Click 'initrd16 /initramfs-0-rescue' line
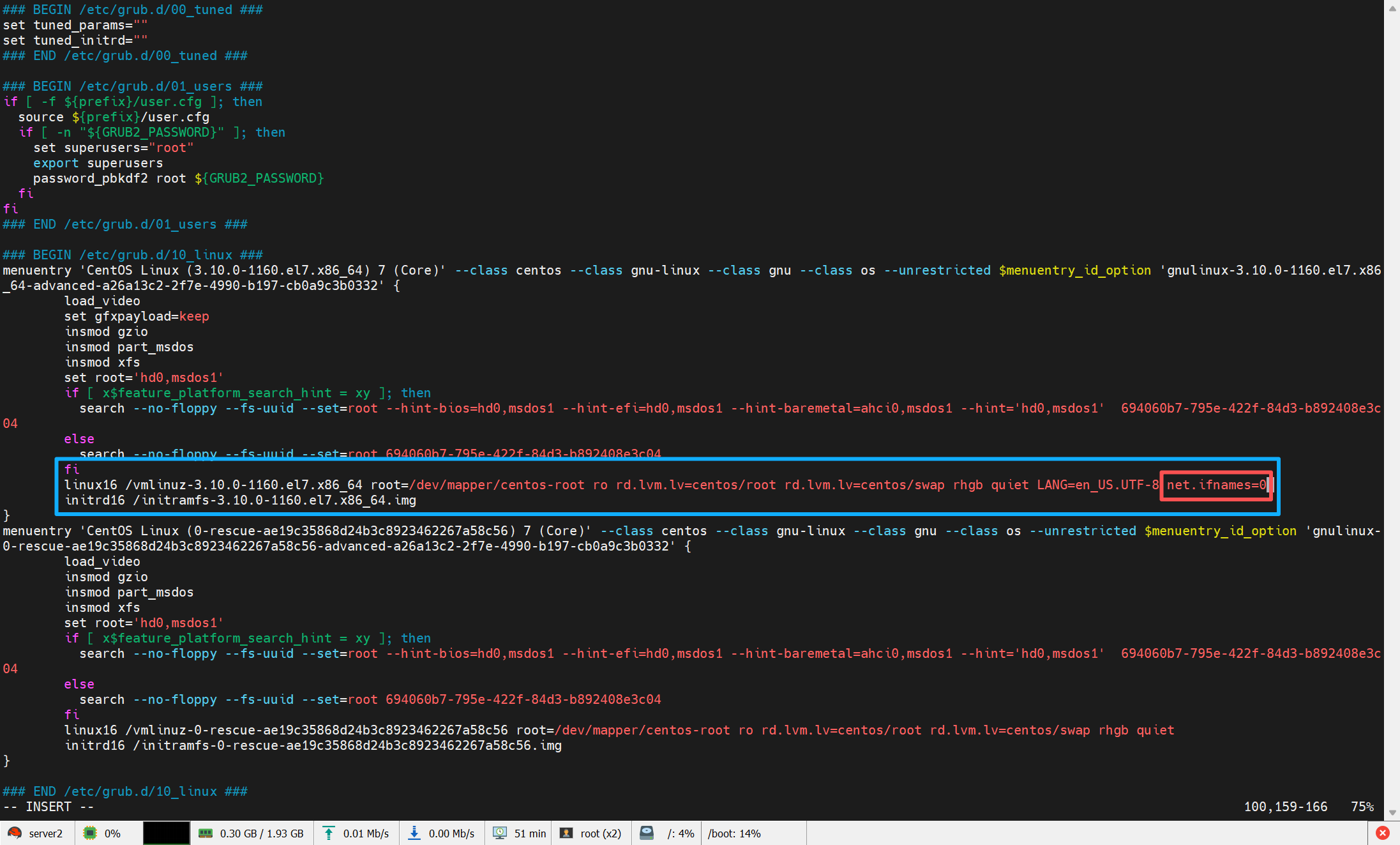 [313, 745]
